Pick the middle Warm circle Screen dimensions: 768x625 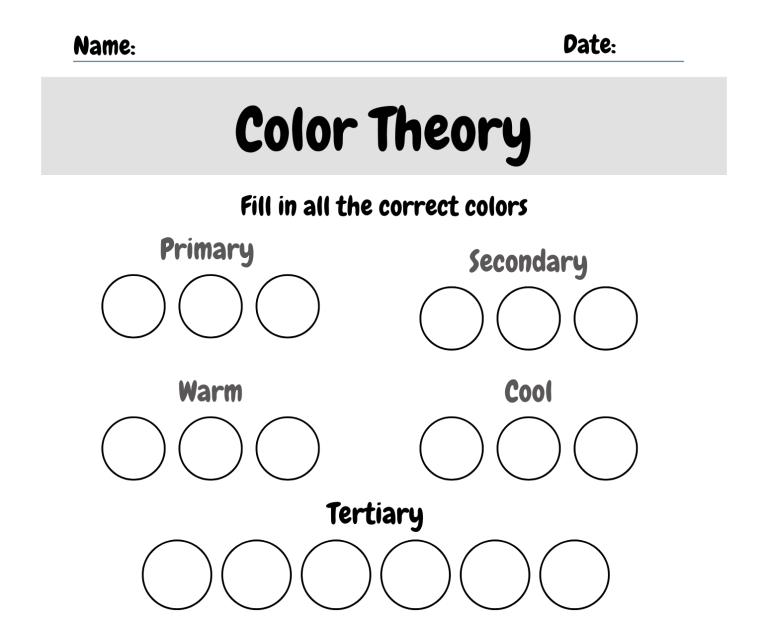click(x=211, y=448)
